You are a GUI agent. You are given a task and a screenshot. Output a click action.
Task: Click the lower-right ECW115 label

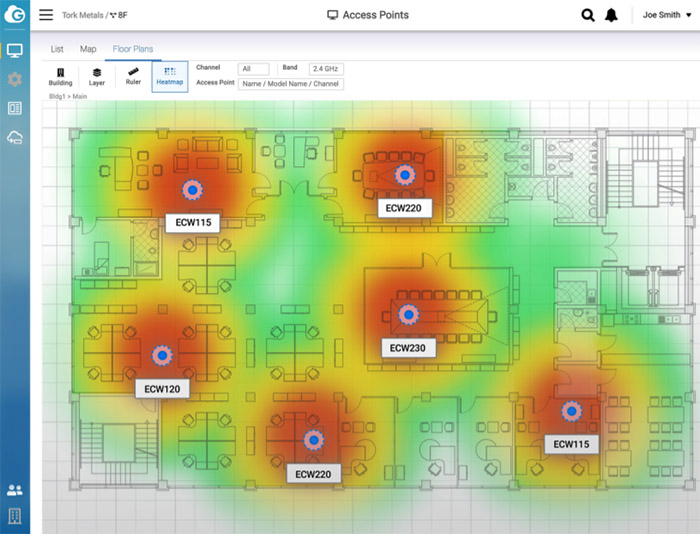click(571, 444)
